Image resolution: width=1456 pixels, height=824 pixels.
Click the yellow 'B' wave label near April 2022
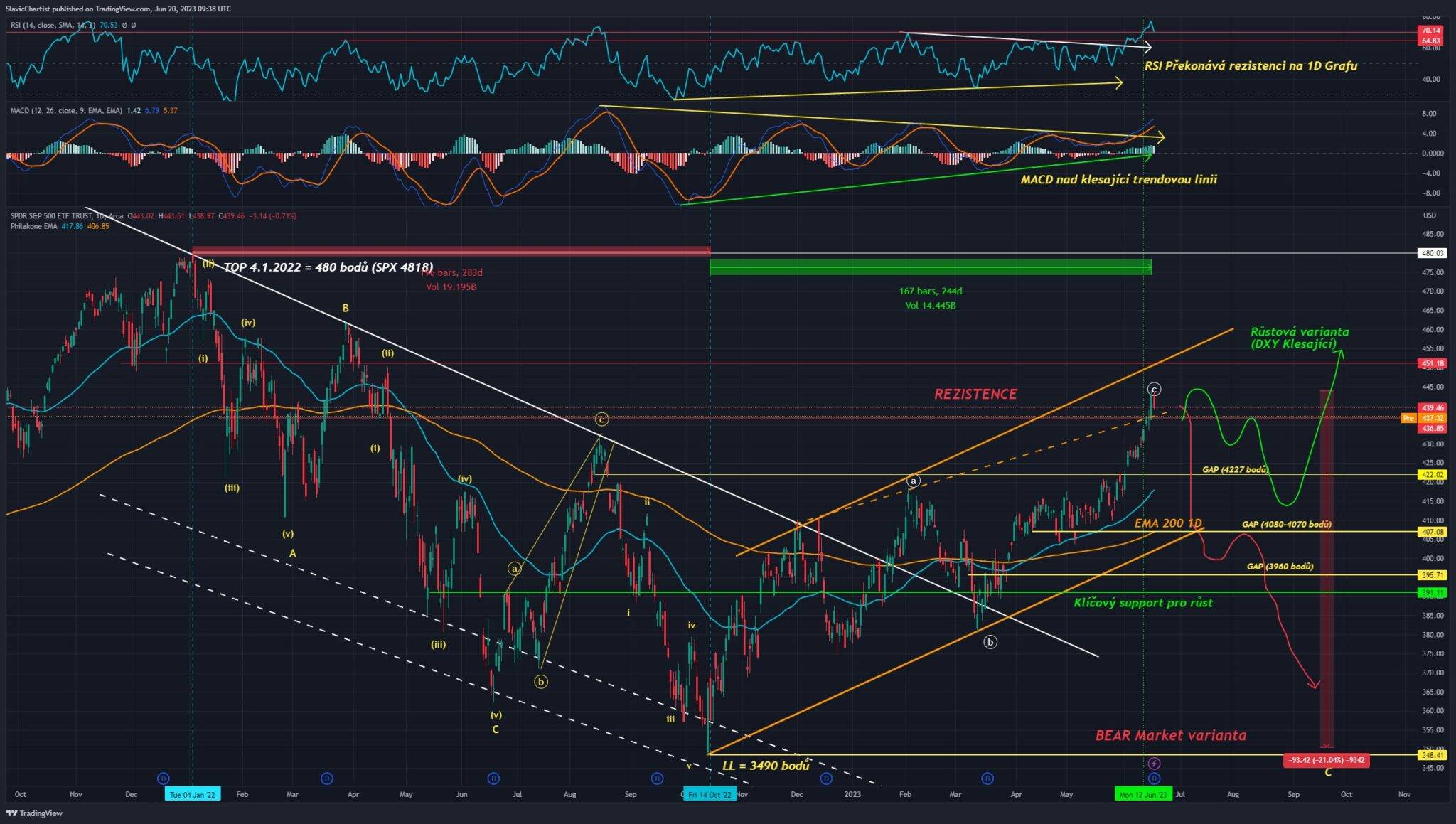click(346, 309)
